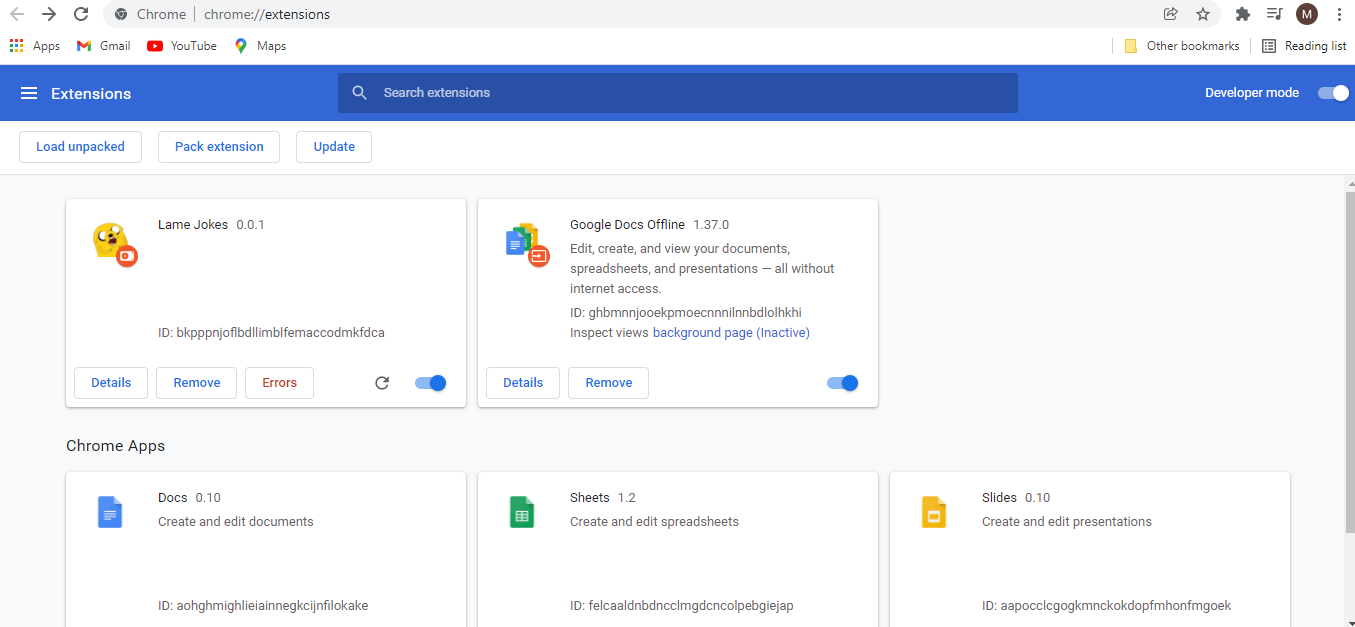The height and width of the screenshot is (627, 1355).
Task: Open the Reading list
Action: (1304, 46)
